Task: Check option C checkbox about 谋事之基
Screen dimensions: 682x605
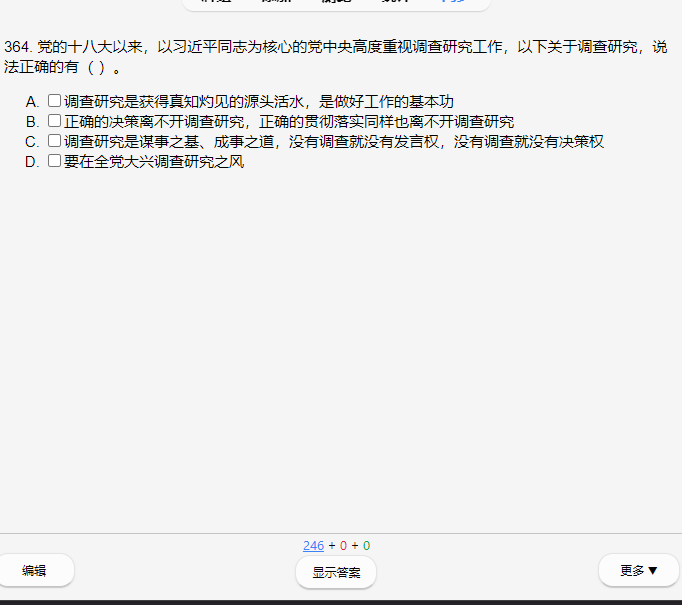Action: [54, 141]
